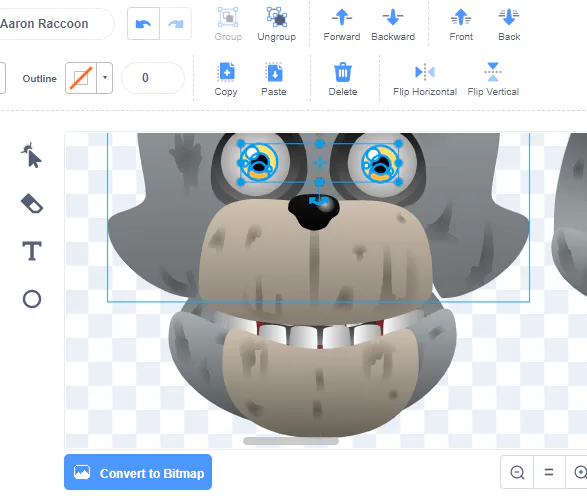Screen dimensions: 587x496
Task: Select the Reshape tool
Action: pyautogui.click(x=31, y=155)
